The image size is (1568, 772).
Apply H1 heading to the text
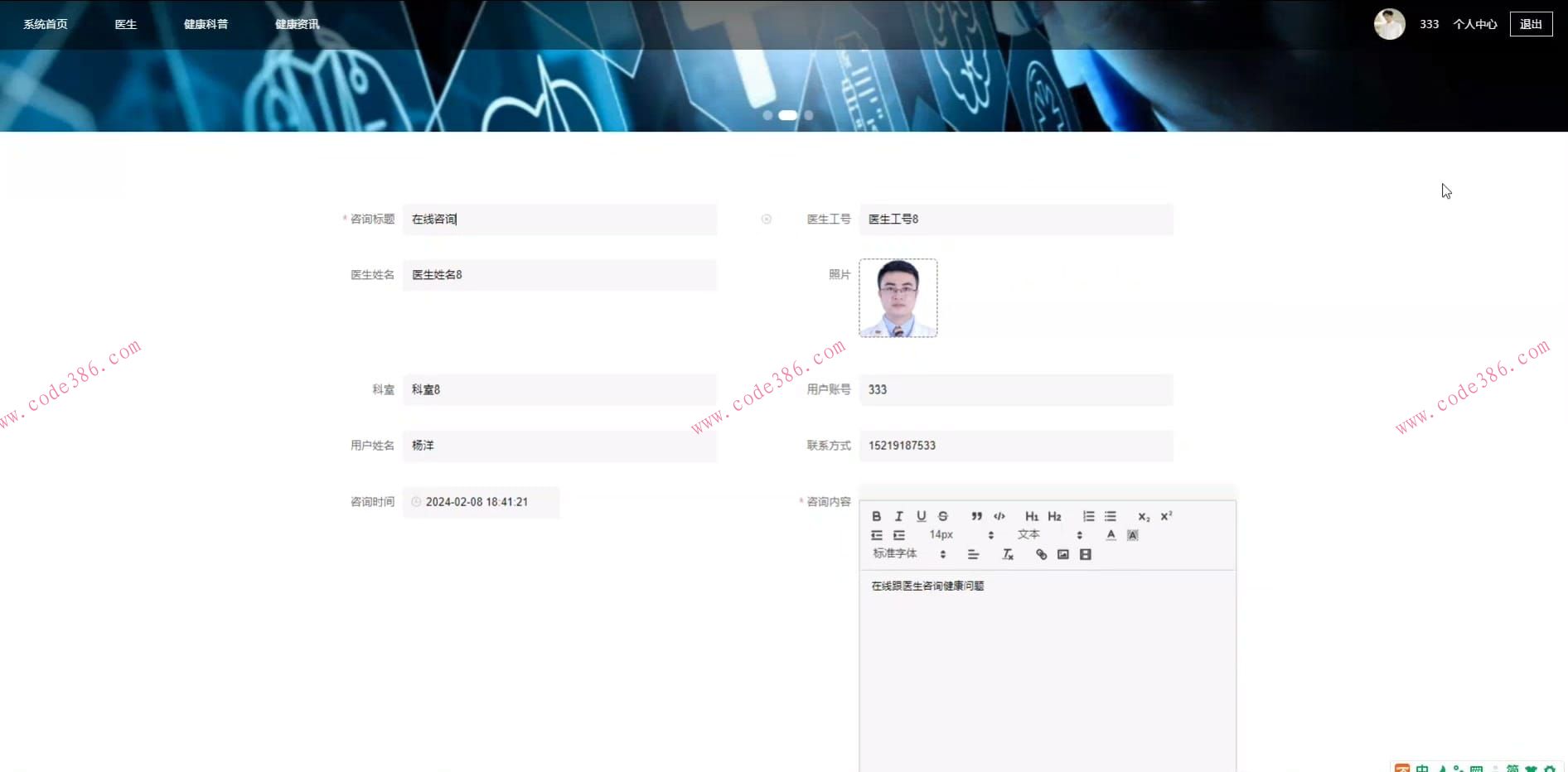pyautogui.click(x=1032, y=516)
